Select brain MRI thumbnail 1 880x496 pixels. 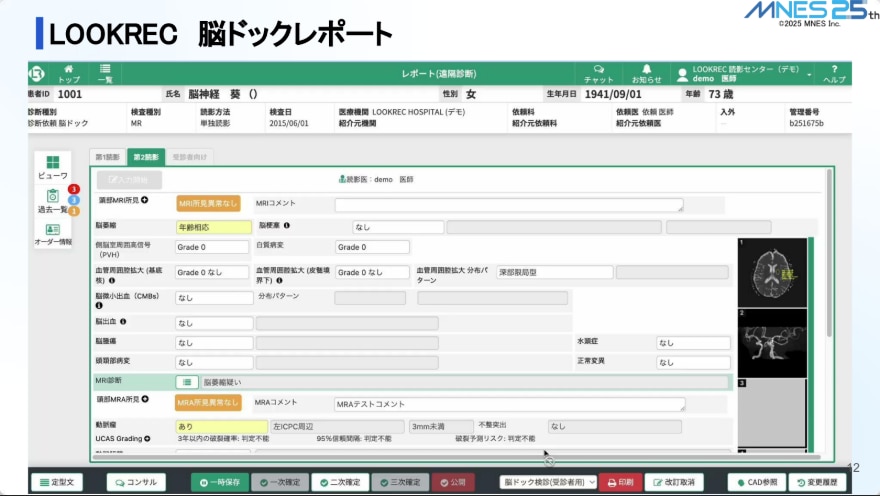click(x=772, y=272)
